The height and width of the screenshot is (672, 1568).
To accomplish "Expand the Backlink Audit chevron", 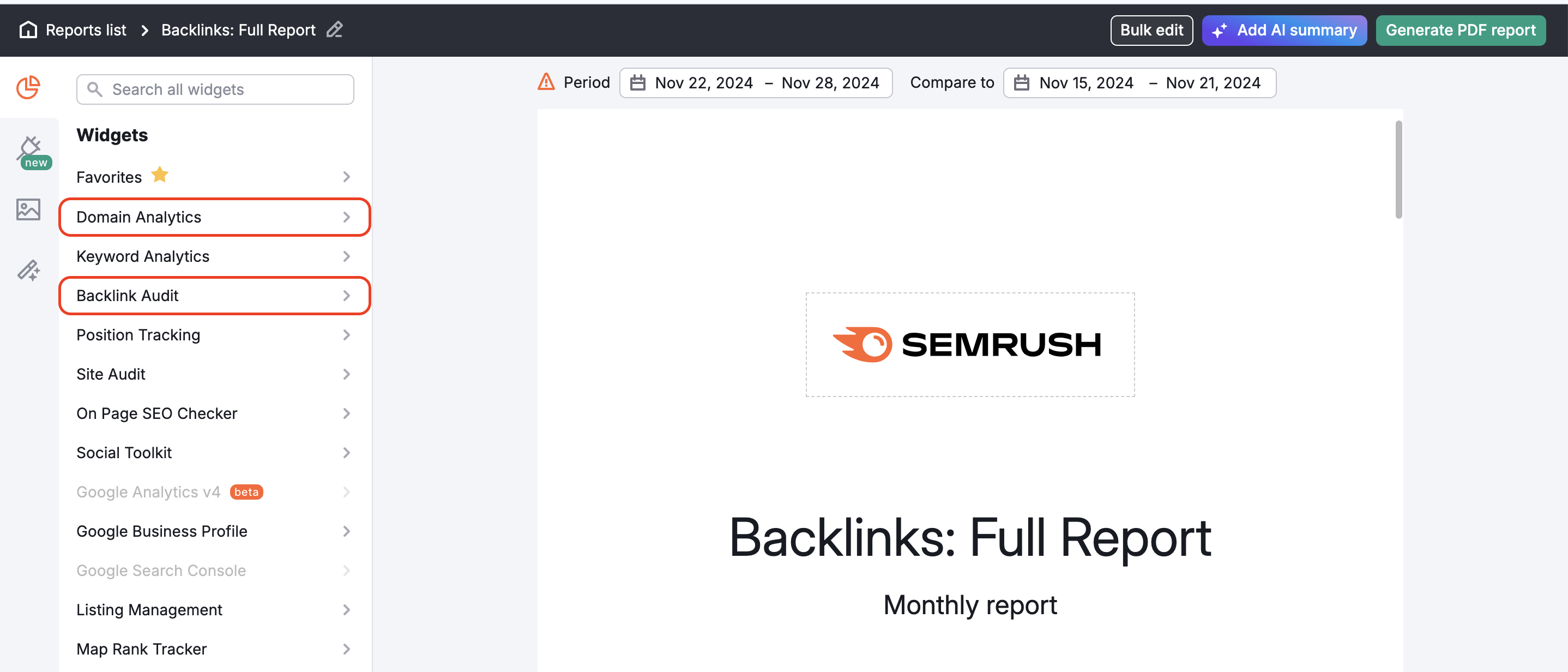I will coord(346,296).
